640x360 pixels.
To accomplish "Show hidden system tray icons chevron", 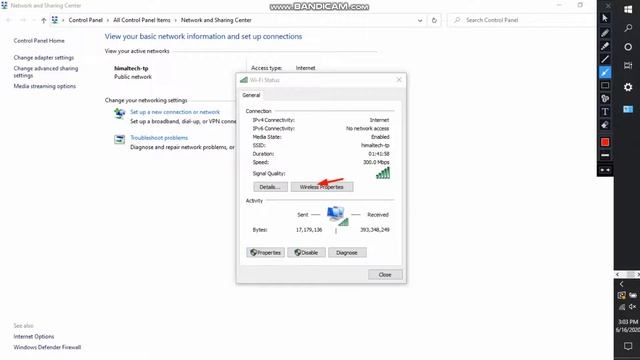I will pyautogui.click(x=622, y=284).
